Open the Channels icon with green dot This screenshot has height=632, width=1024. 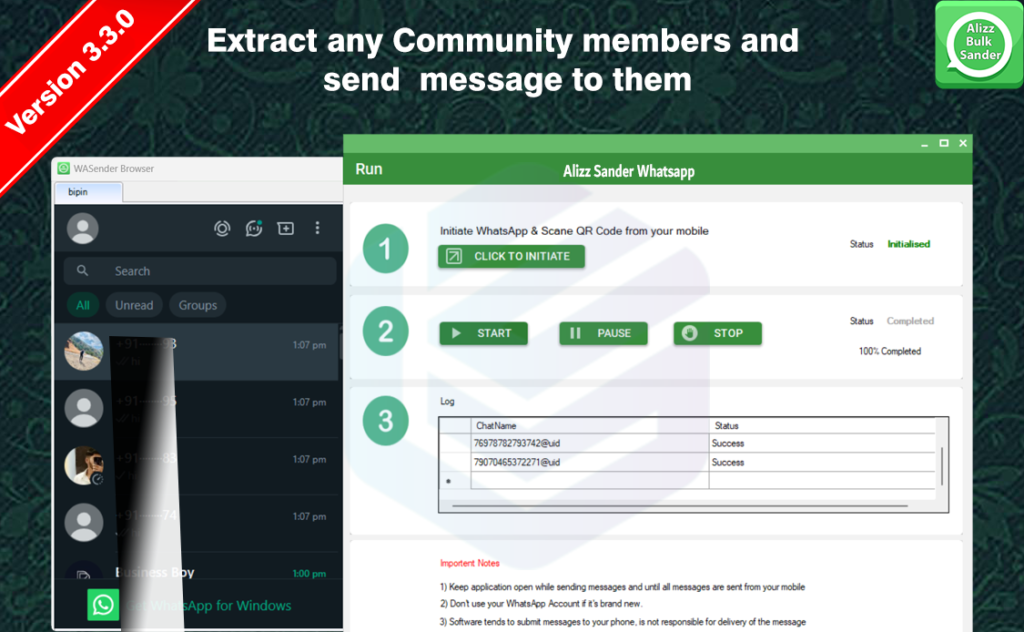click(x=254, y=228)
